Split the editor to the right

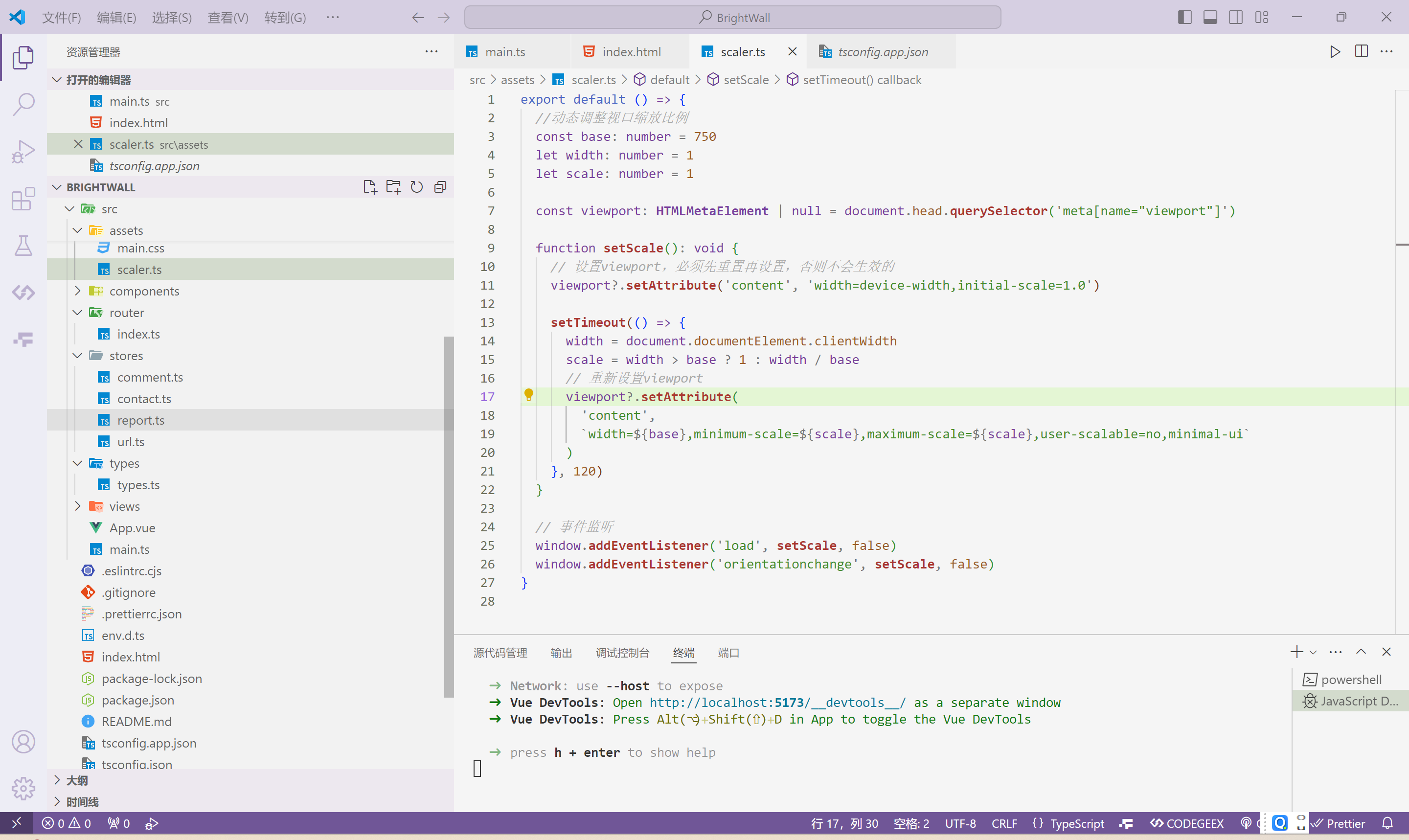(1361, 52)
